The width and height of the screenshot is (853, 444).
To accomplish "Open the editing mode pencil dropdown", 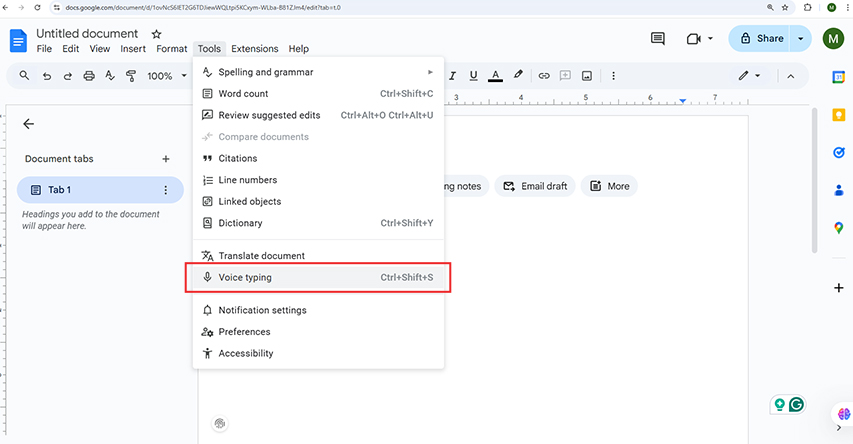I will (750, 76).
